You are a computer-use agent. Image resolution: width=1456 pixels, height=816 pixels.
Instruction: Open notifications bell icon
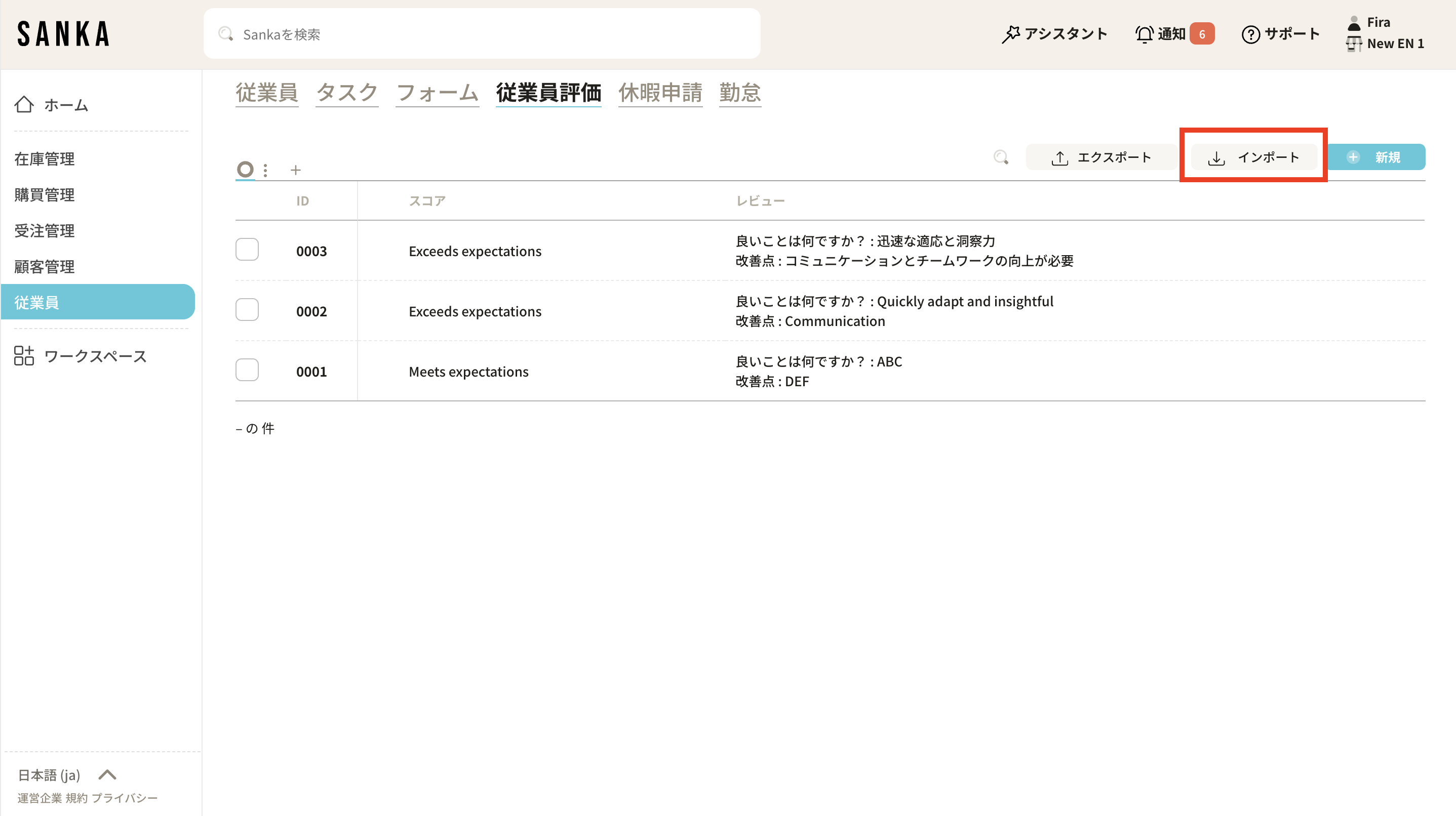[x=1144, y=34]
